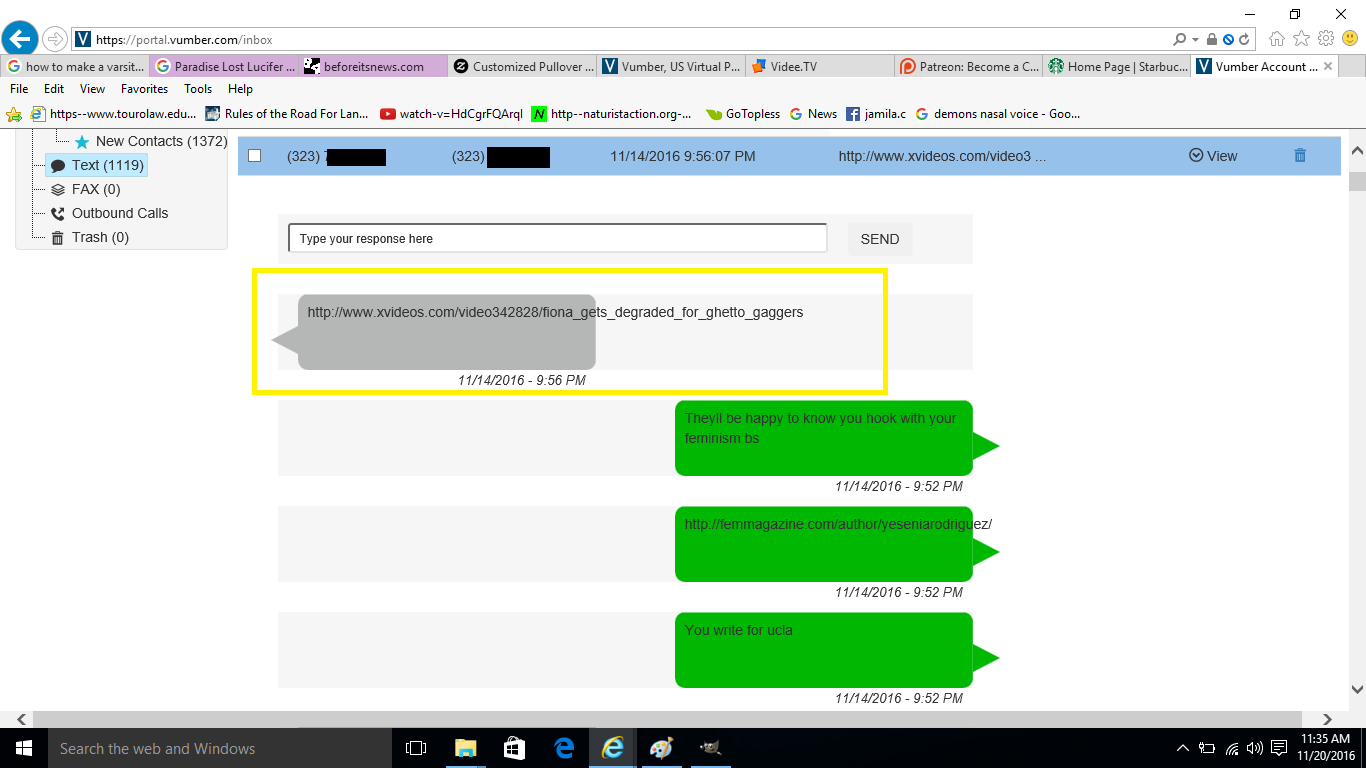
Task: Switch to the how to make a varsity tab
Action: [76, 66]
